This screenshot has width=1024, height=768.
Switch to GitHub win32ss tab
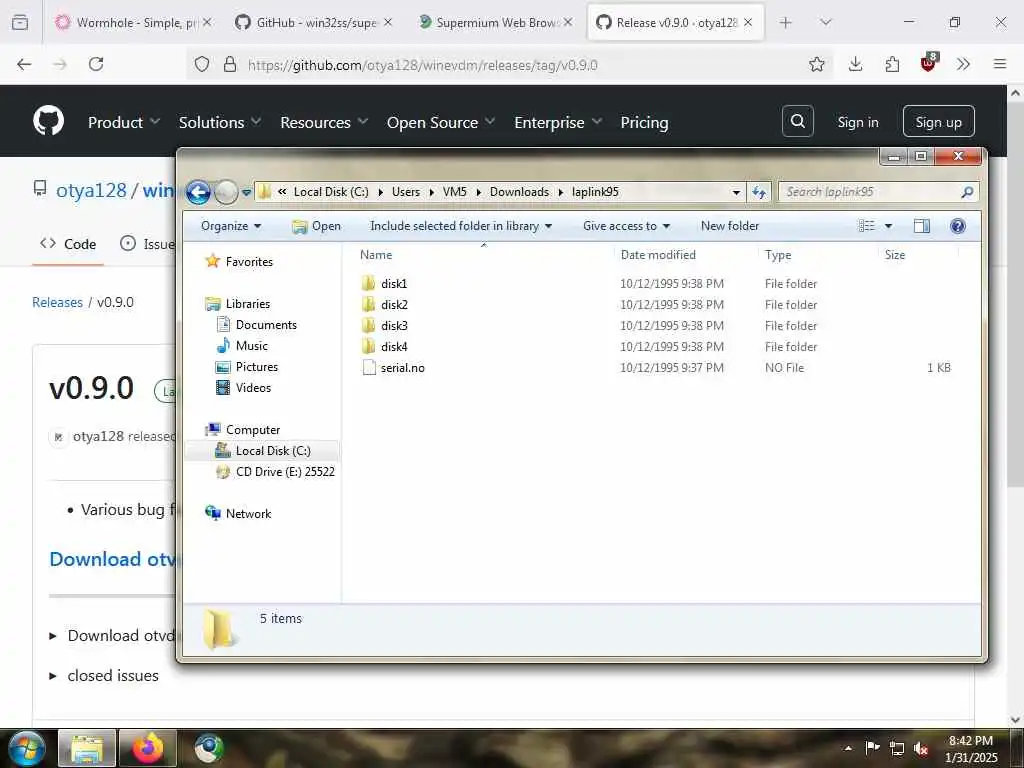[x=313, y=22]
